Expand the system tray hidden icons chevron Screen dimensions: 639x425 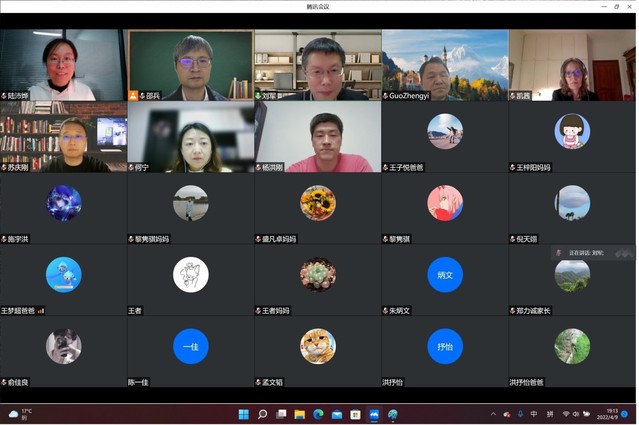click(x=493, y=414)
